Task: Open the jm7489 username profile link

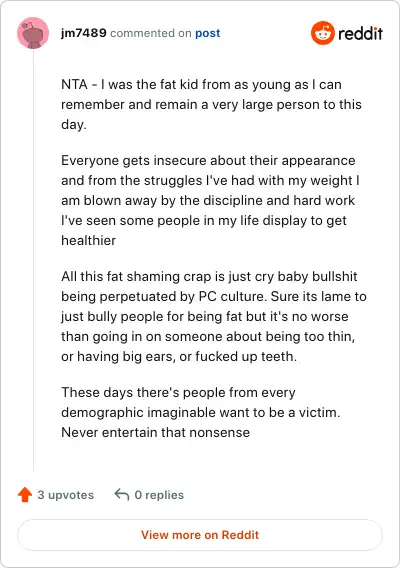Action: click(x=84, y=33)
